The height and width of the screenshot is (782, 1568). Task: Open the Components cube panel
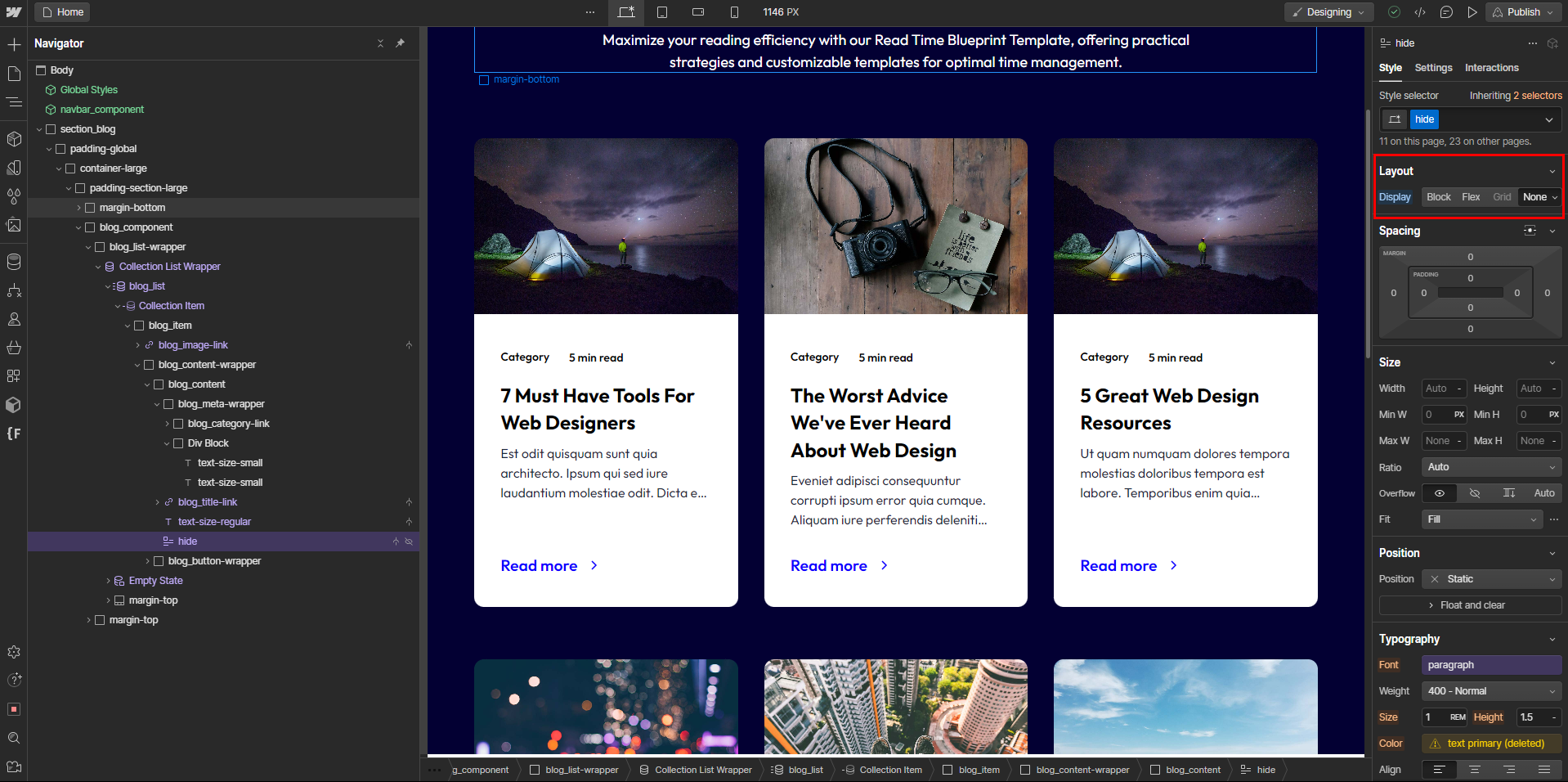point(14,139)
